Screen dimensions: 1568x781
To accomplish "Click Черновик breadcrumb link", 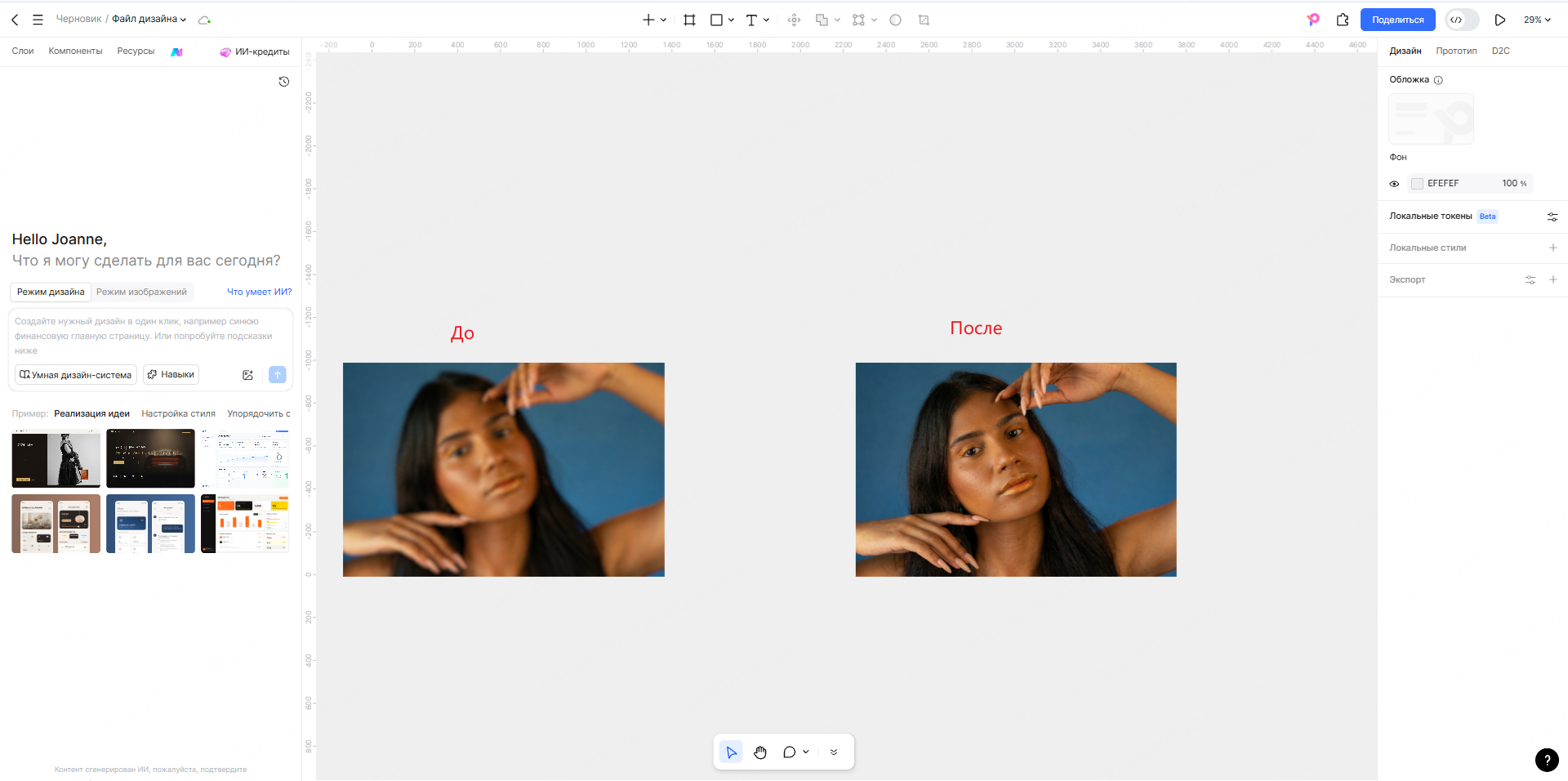I will (79, 19).
